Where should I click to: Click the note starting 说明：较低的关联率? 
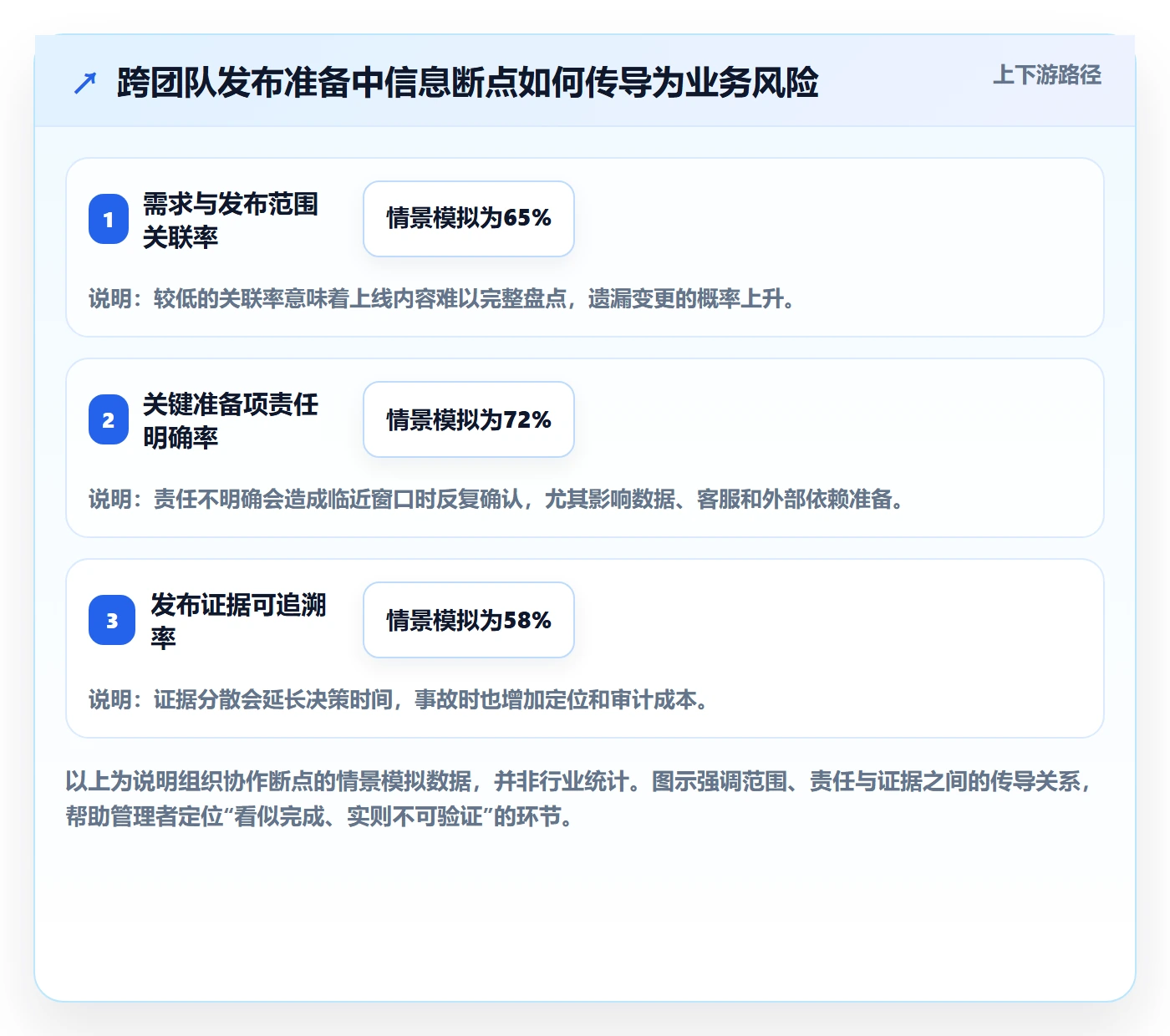pos(442,298)
